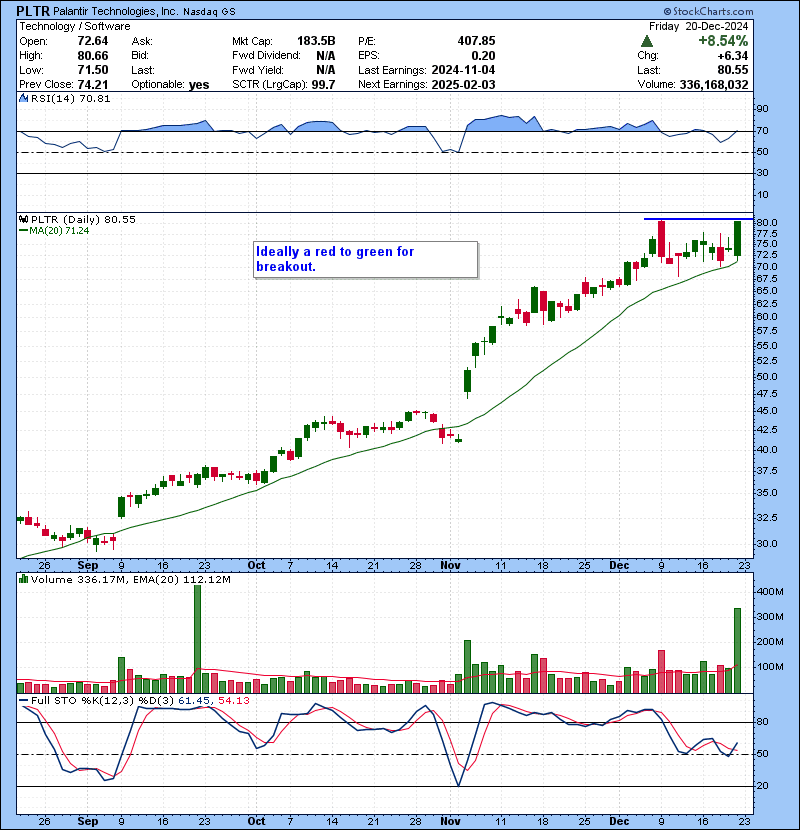
Task: Click the Fwd Dividend N/A value
Action: point(326,56)
